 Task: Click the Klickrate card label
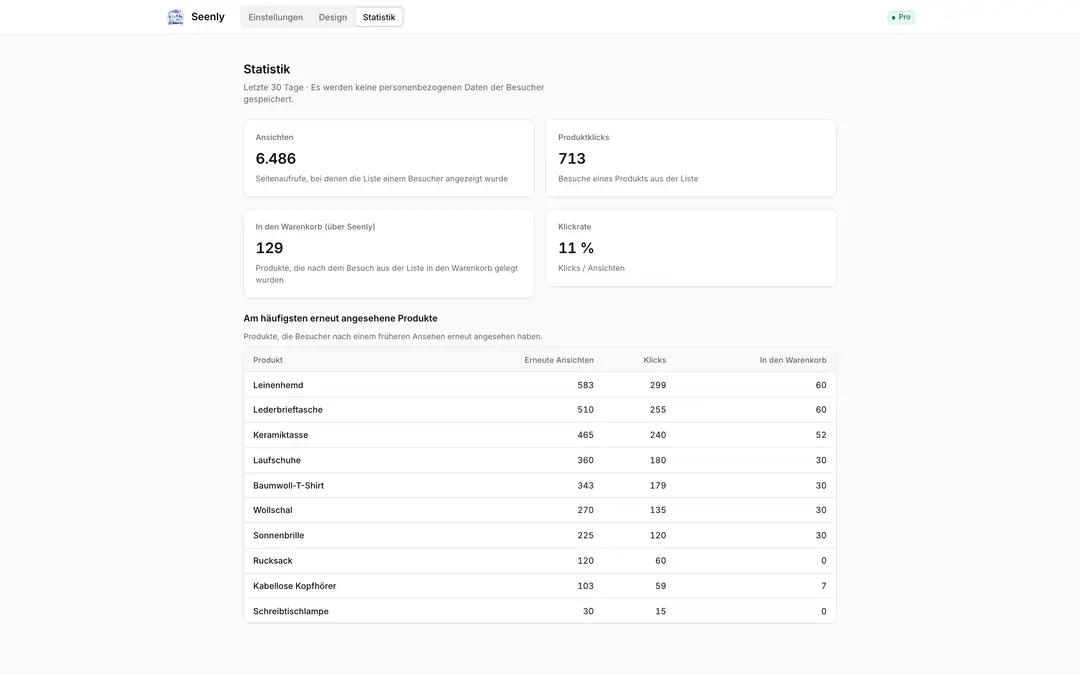(574, 227)
